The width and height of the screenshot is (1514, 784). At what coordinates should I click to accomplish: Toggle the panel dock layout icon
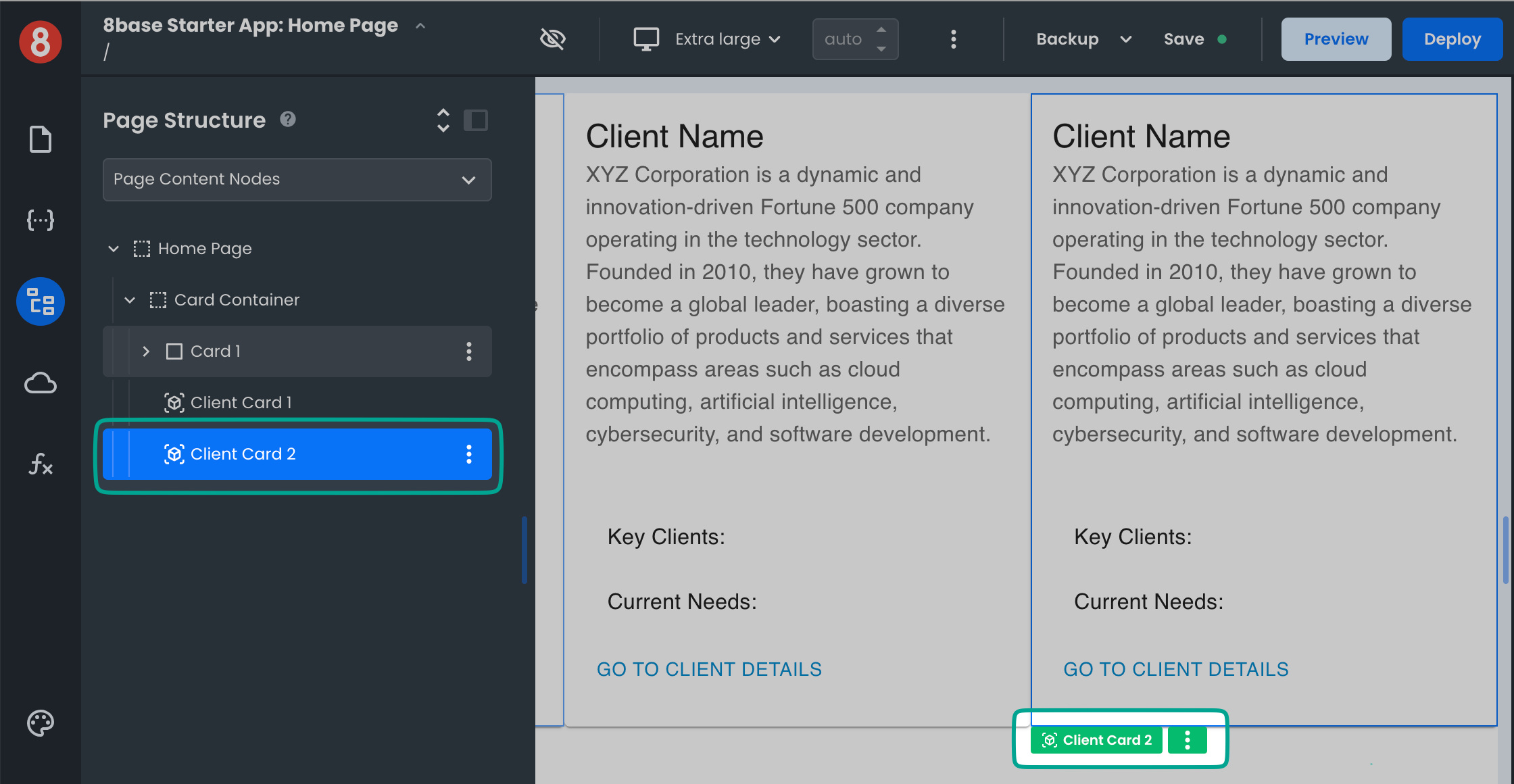point(476,120)
